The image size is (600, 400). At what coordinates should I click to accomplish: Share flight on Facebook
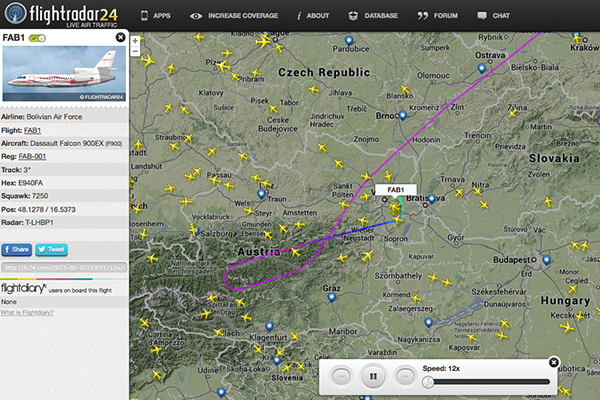(x=16, y=250)
